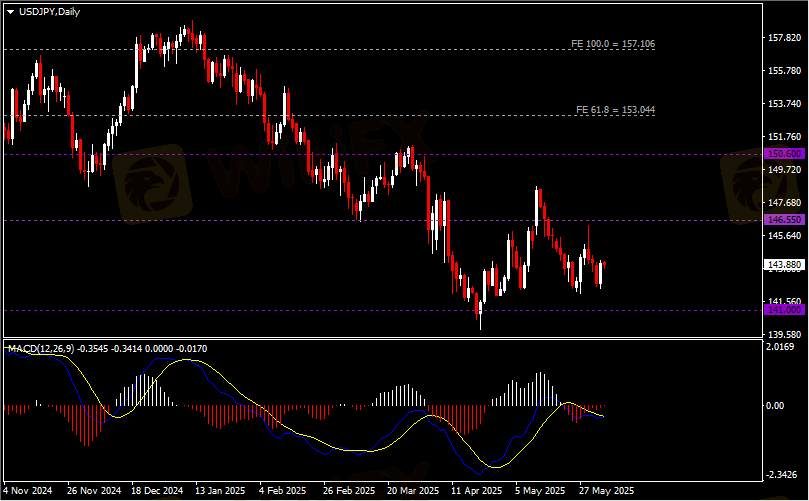Click the 157.820 price axis value
This screenshot has width=809, height=501.
785,38
